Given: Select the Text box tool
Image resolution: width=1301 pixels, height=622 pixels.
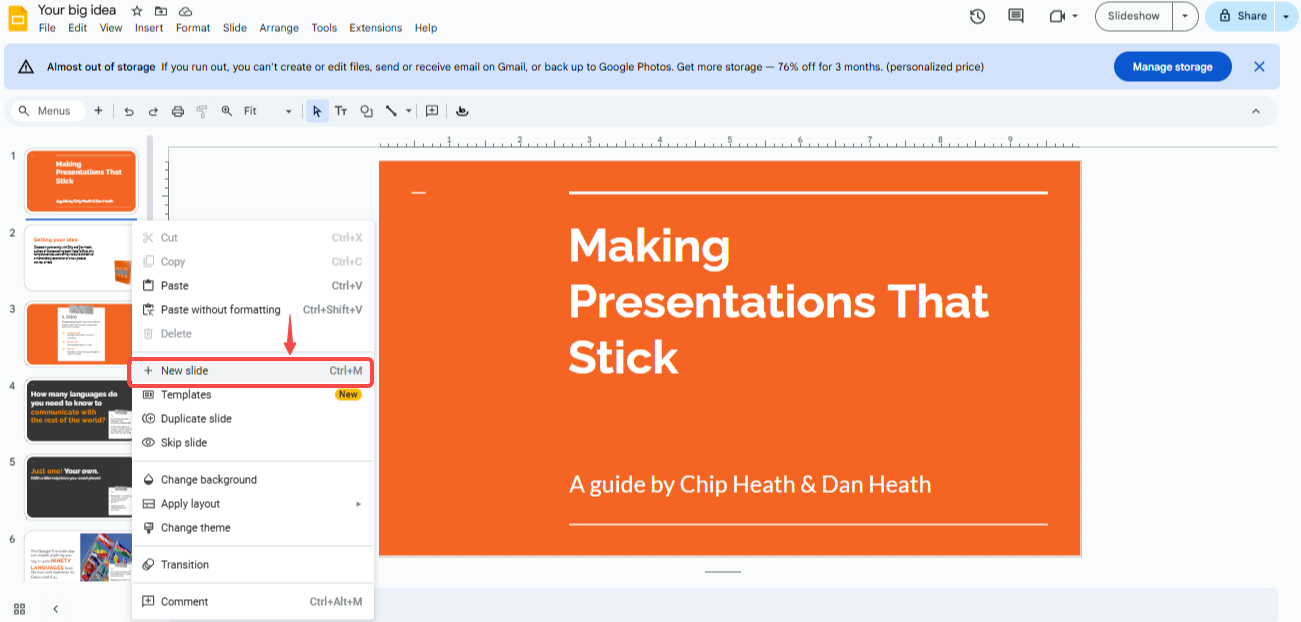Looking at the screenshot, I should point(341,111).
